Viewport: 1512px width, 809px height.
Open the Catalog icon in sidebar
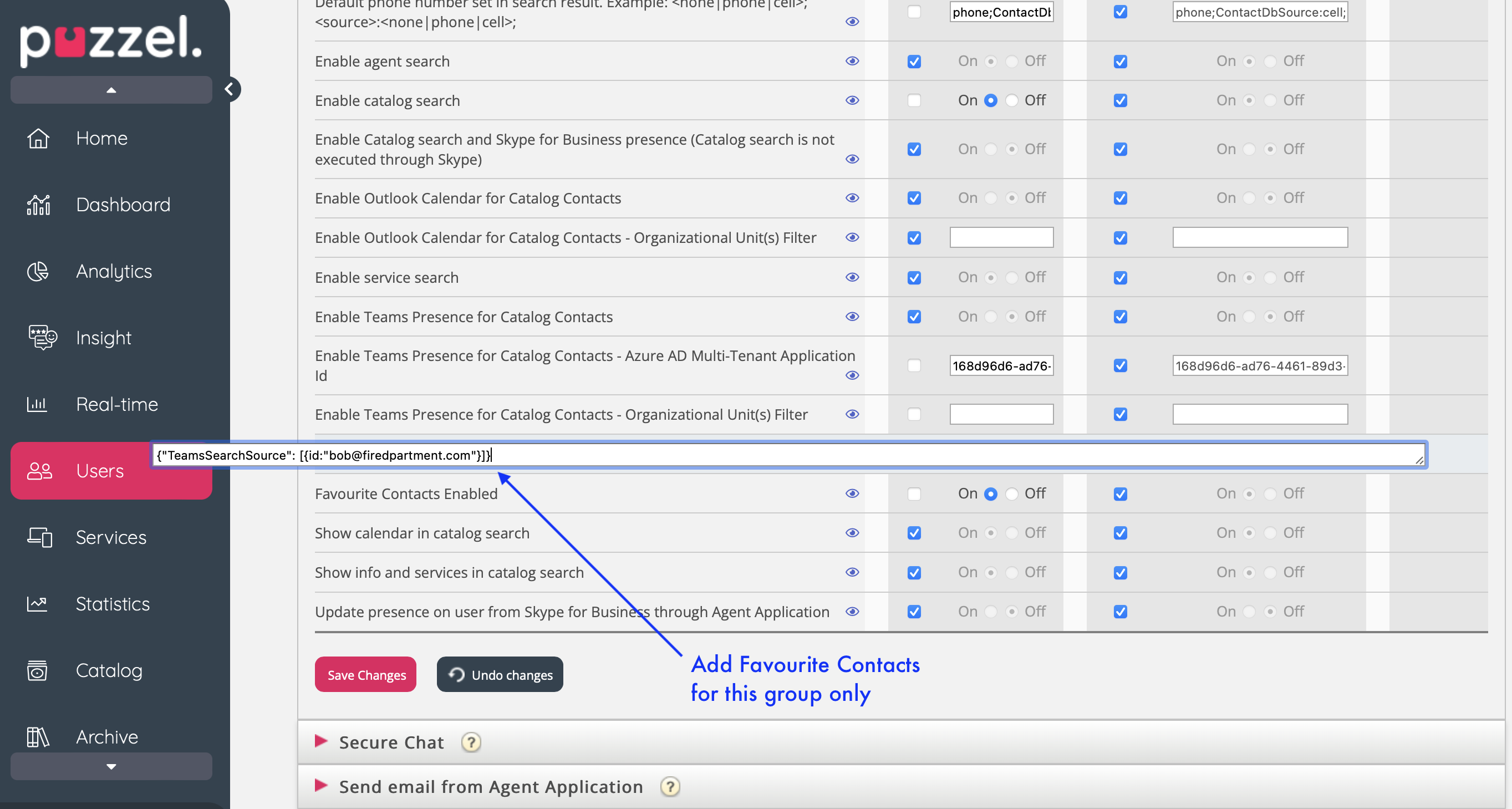point(37,670)
